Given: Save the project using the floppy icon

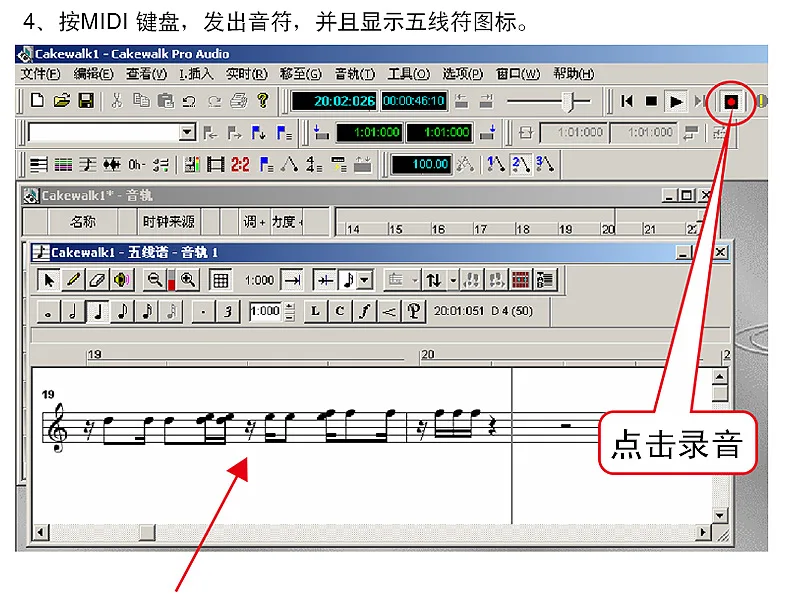Looking at the screenshot, I should tap(86, 101).
